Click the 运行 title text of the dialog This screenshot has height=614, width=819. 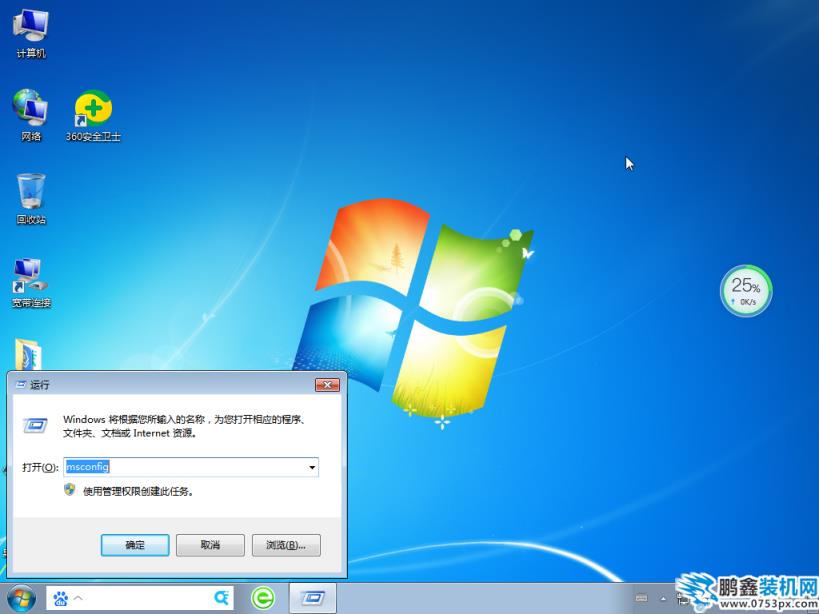pyautogui.click(x=40, y=385)
